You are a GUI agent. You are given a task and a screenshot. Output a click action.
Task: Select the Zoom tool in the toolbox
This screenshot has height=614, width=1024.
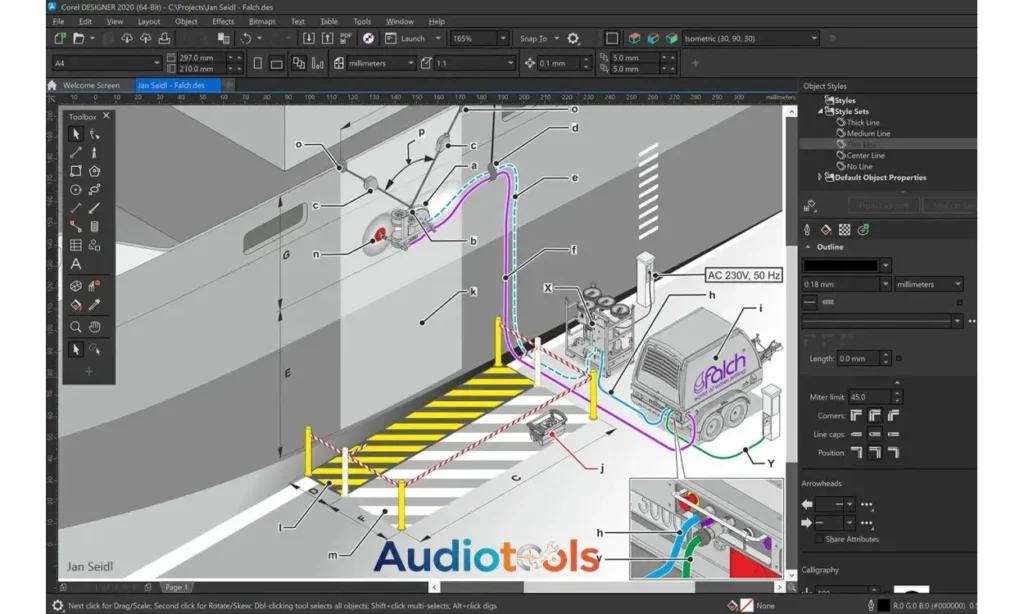tap(75, 327)
